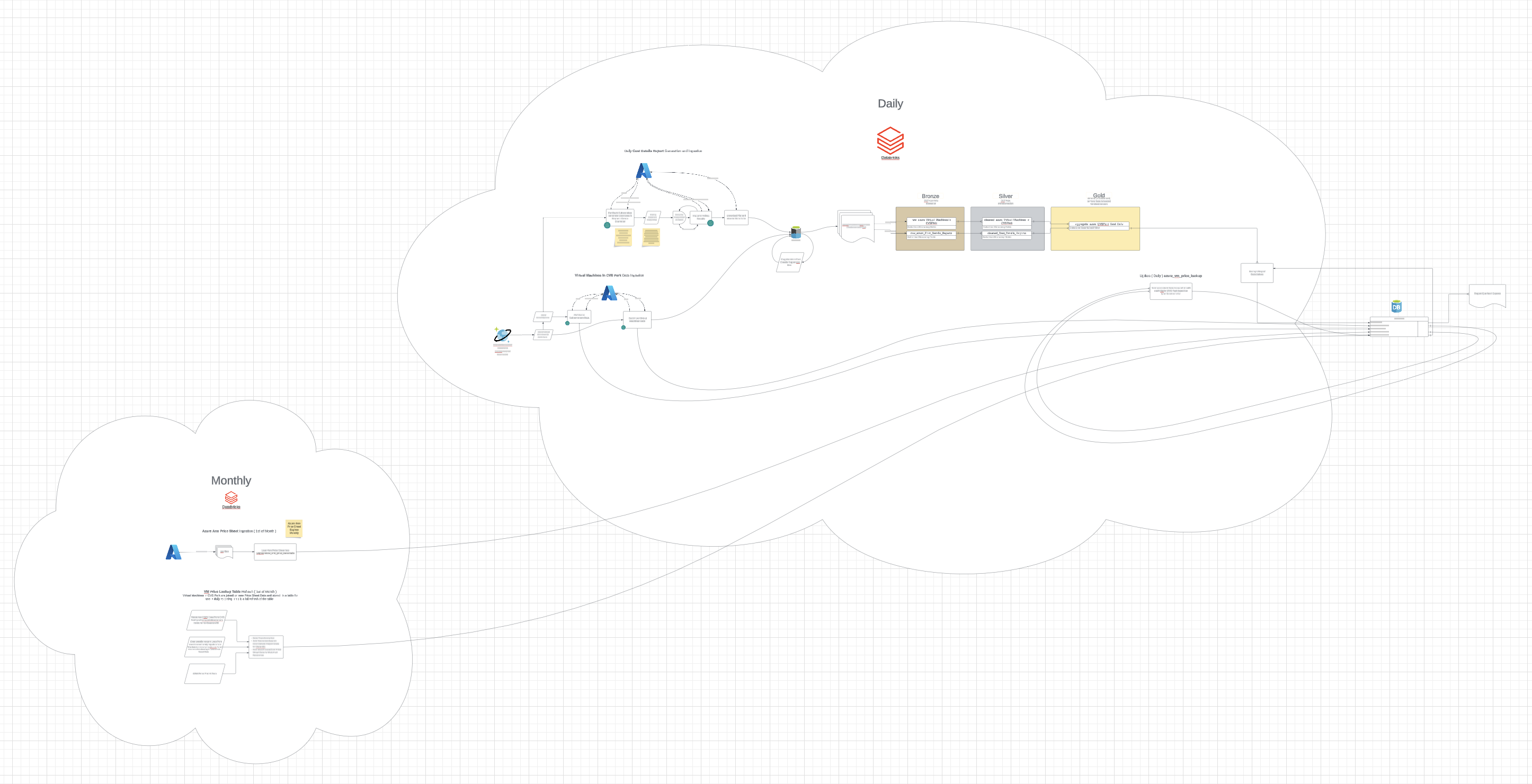
Task: Select Azure icon in Daily Cost Details section
Action: (644, 171)
